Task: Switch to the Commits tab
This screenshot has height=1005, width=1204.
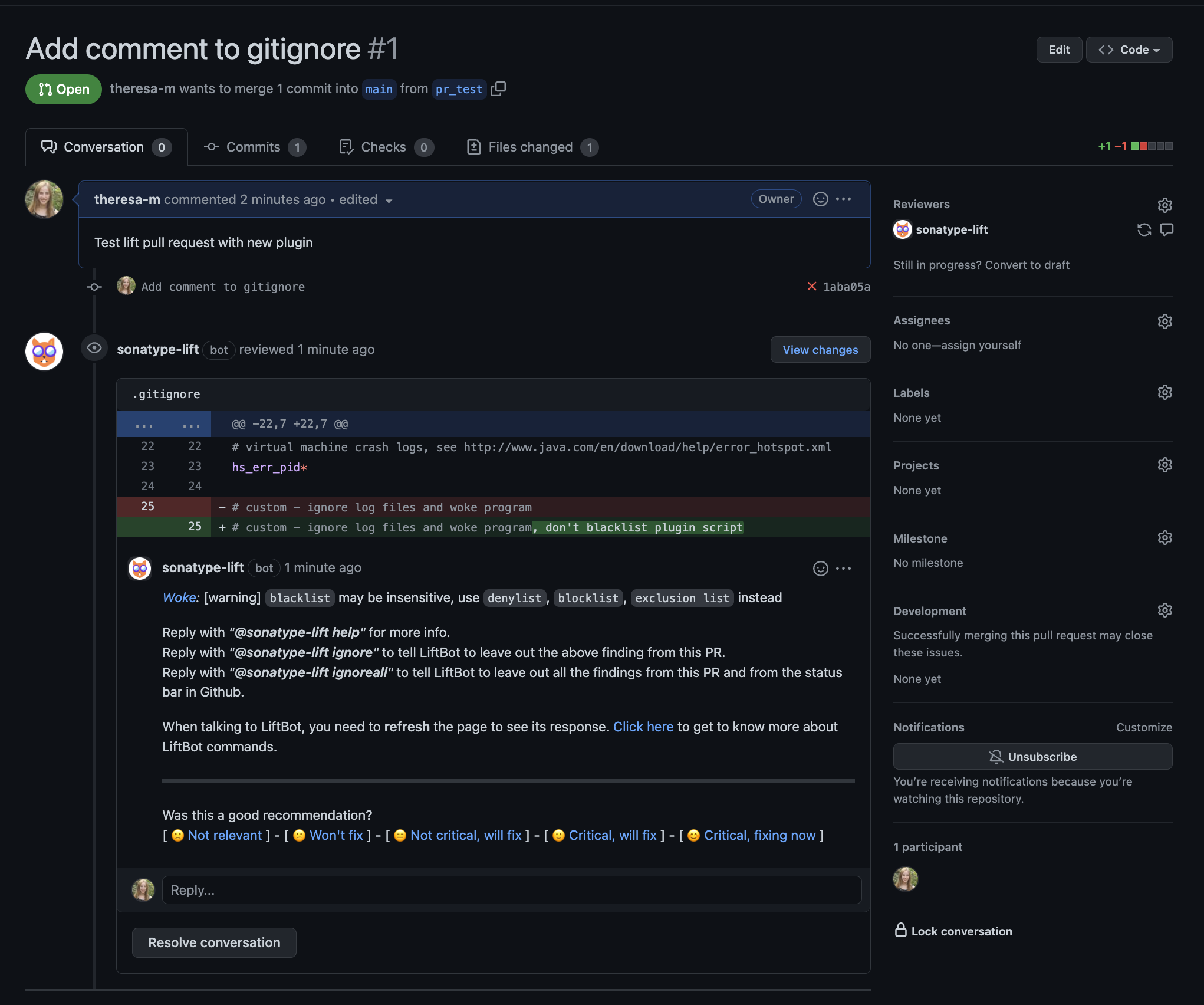Action: pyautogui.click(x=254, y=147)
